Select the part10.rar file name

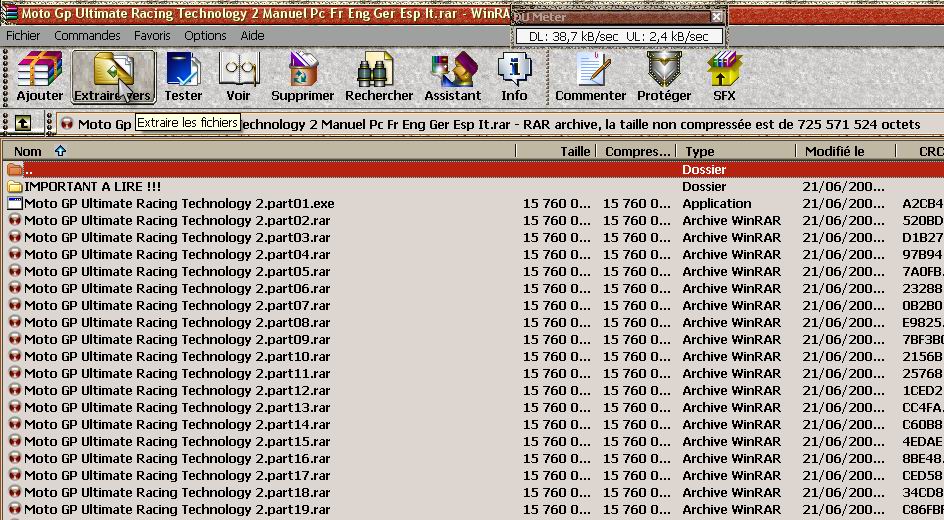pos(177,356)
